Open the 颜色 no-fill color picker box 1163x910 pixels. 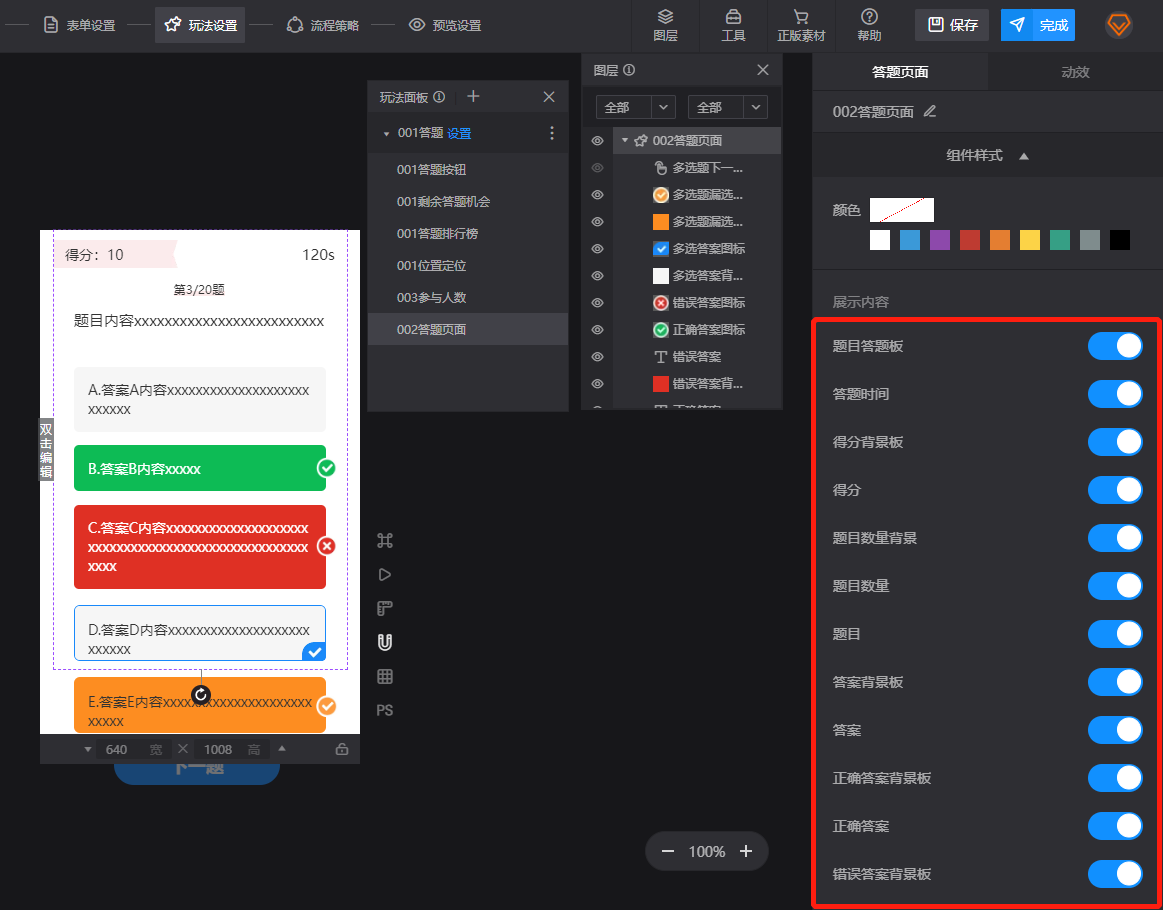point(902,210)
